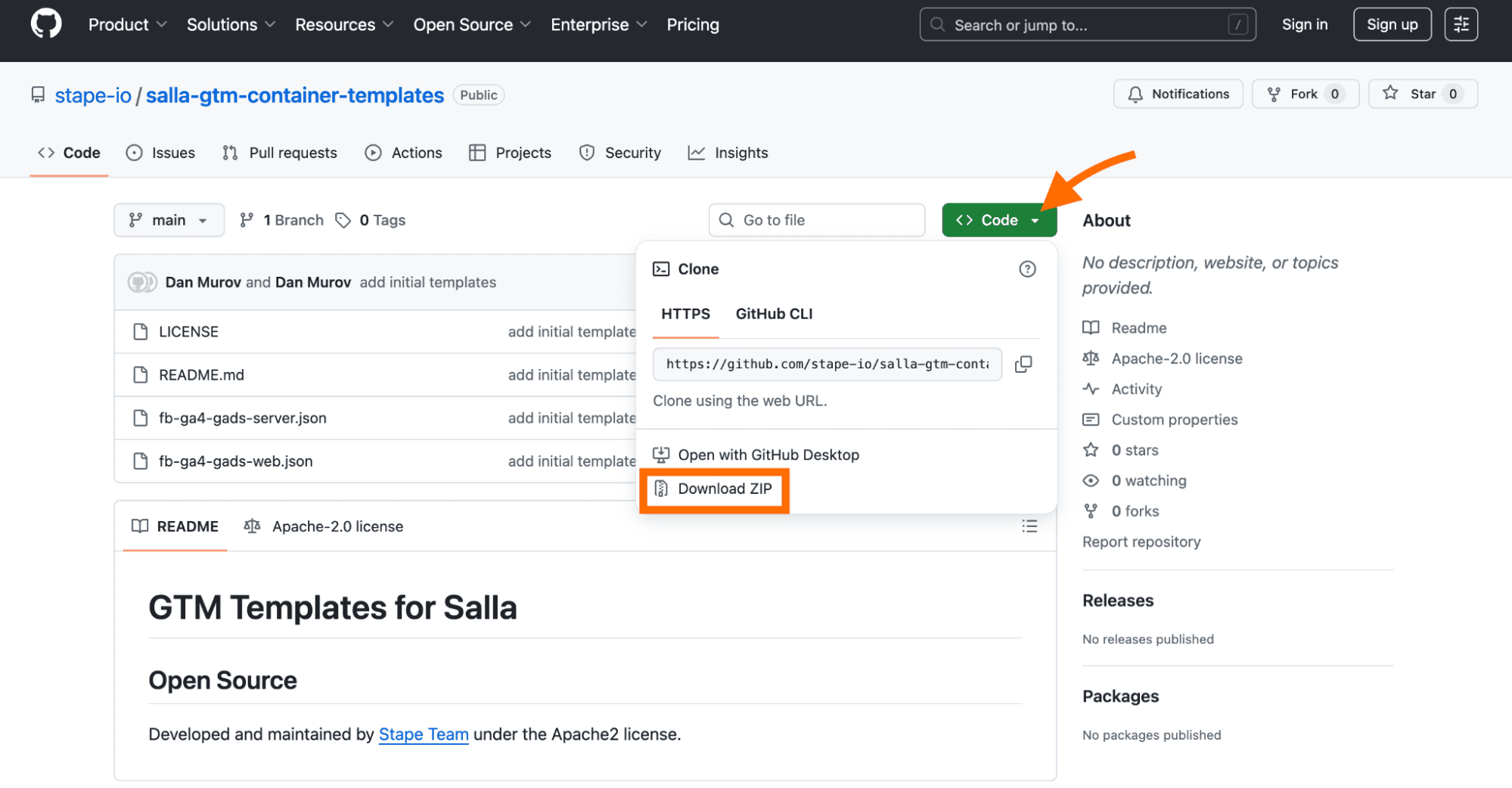
Task: Switch to the Projects tab
Action: [510, 153]
